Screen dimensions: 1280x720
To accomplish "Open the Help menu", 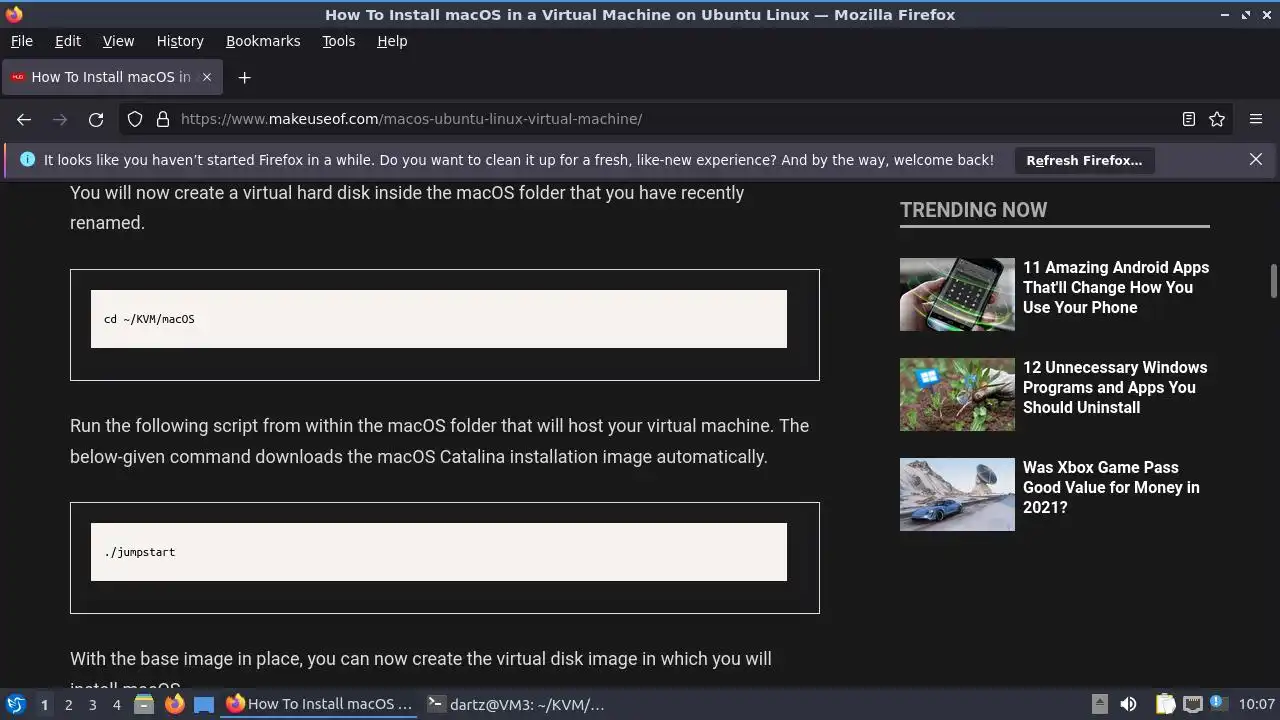I will pos(392,41).
